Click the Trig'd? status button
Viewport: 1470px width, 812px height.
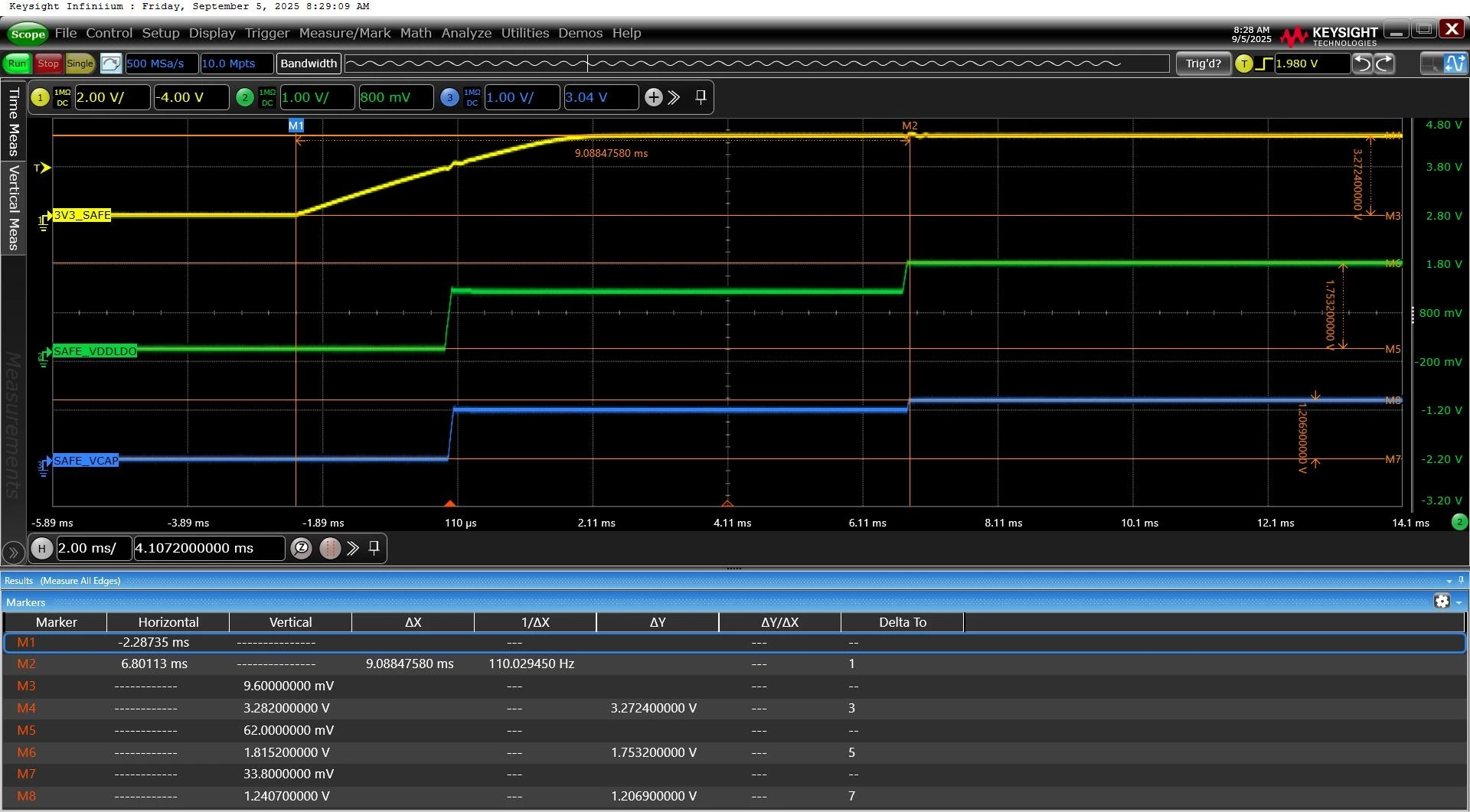click(1203, 64)
